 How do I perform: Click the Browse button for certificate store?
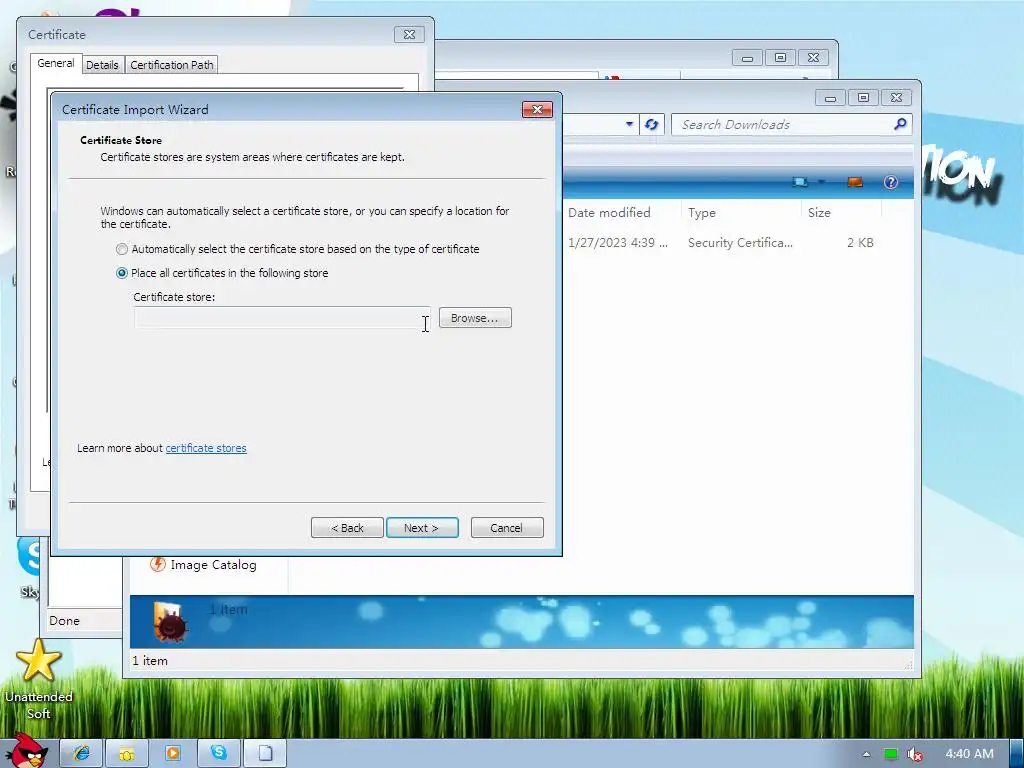475,318
